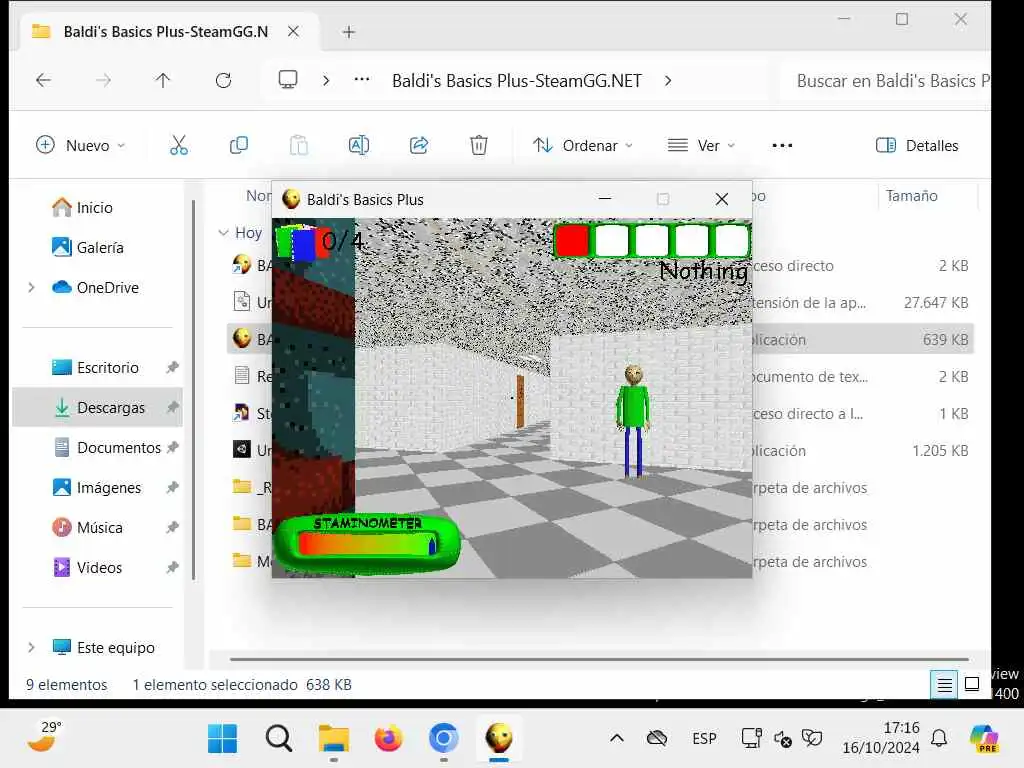1024x768 pixels.
Task: Expand breadcrumb chevron after the monitor icon
Action: (326, 80)
